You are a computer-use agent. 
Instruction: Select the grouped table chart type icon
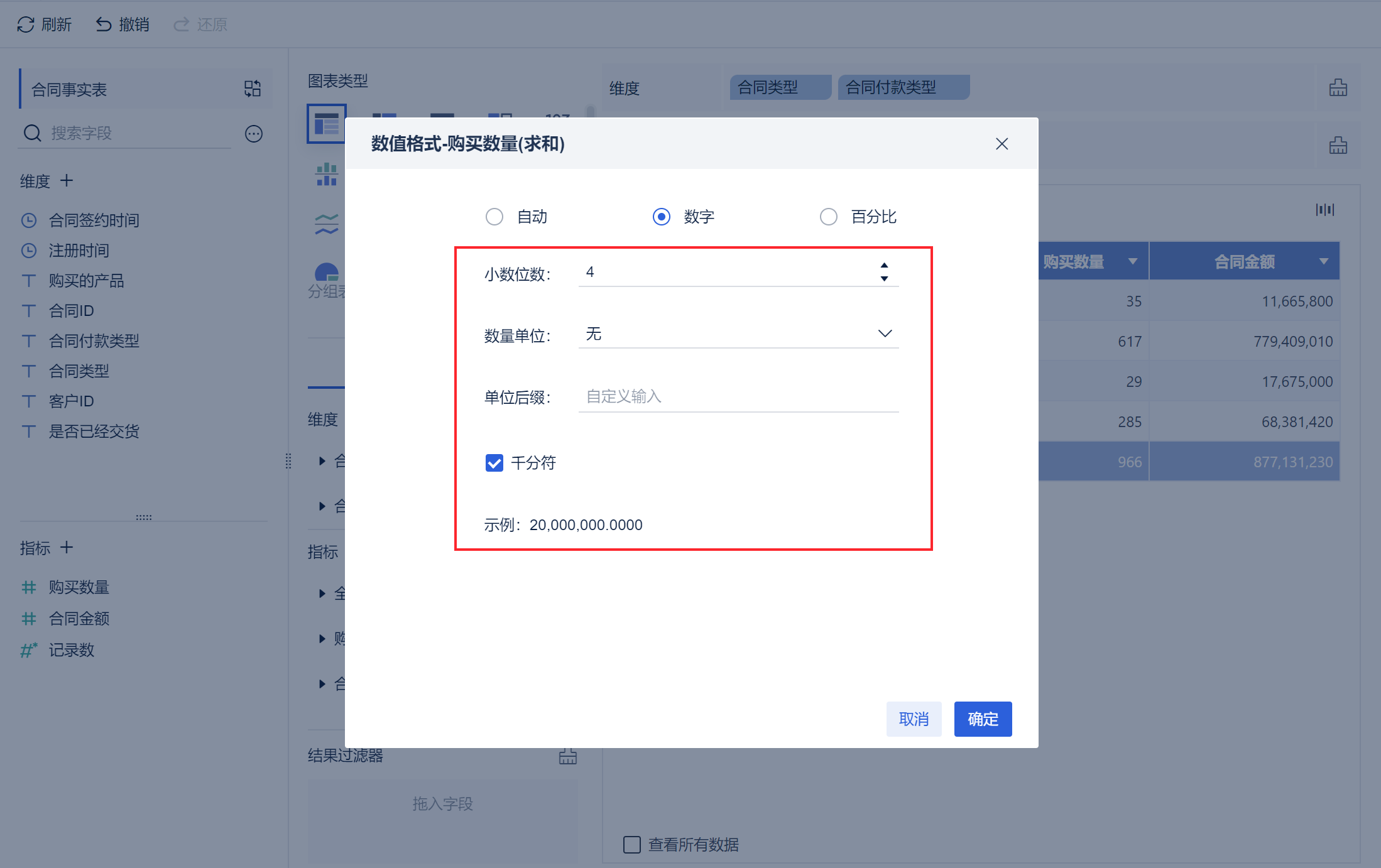point(326,124)
